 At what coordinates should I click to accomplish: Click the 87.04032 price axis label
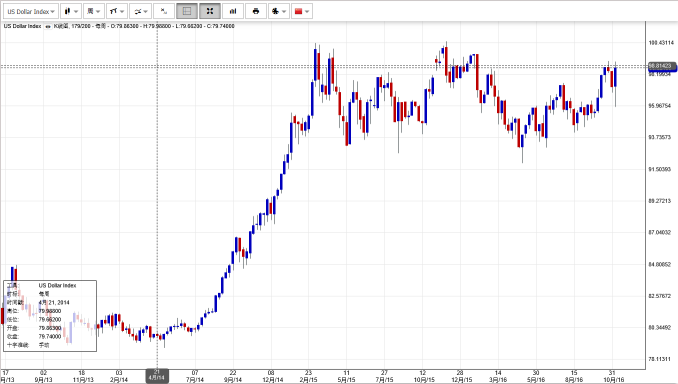[x=659, y=232]
